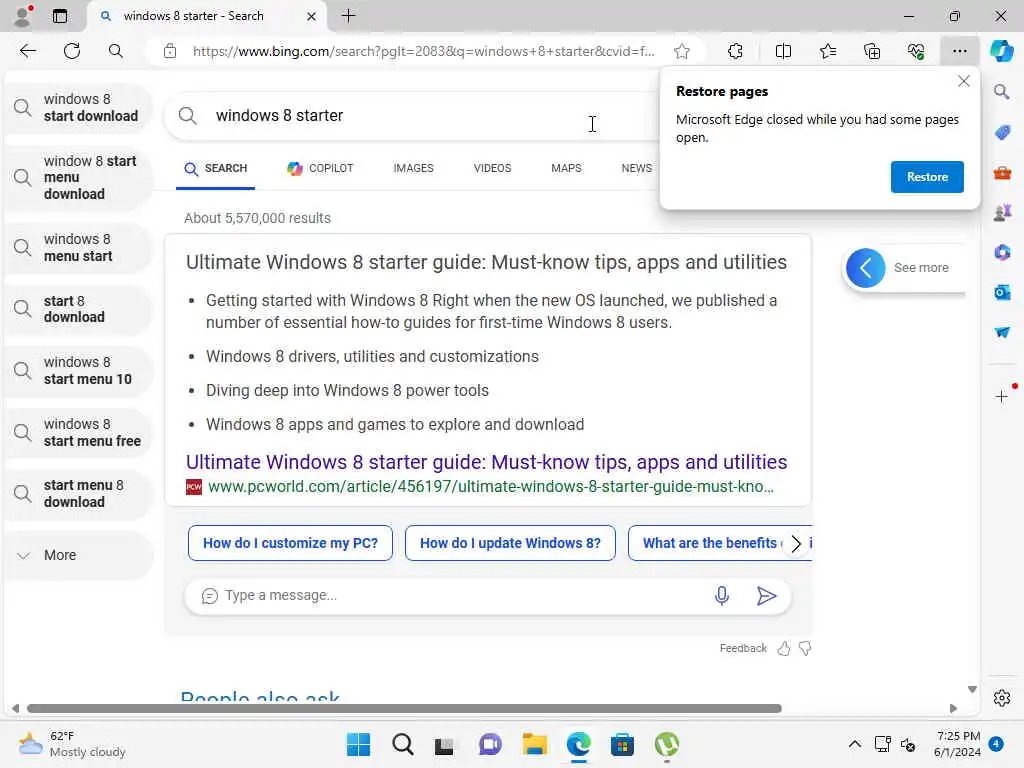The height and width of the screenshot is (768, 1024).
Task: Select suggestion windows 8 start download
Action: click(78, 108)
